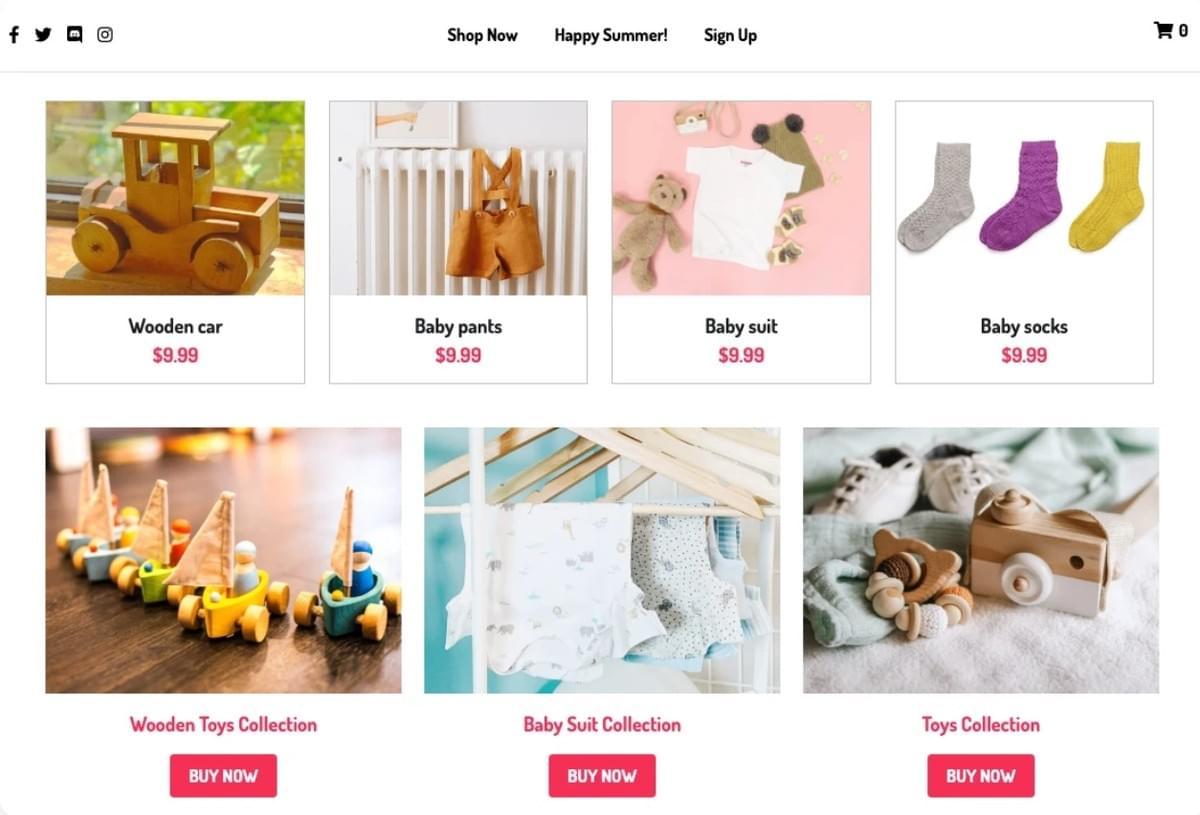
Task: Open the Baby pants product image
Action: [x=458, y=198]
